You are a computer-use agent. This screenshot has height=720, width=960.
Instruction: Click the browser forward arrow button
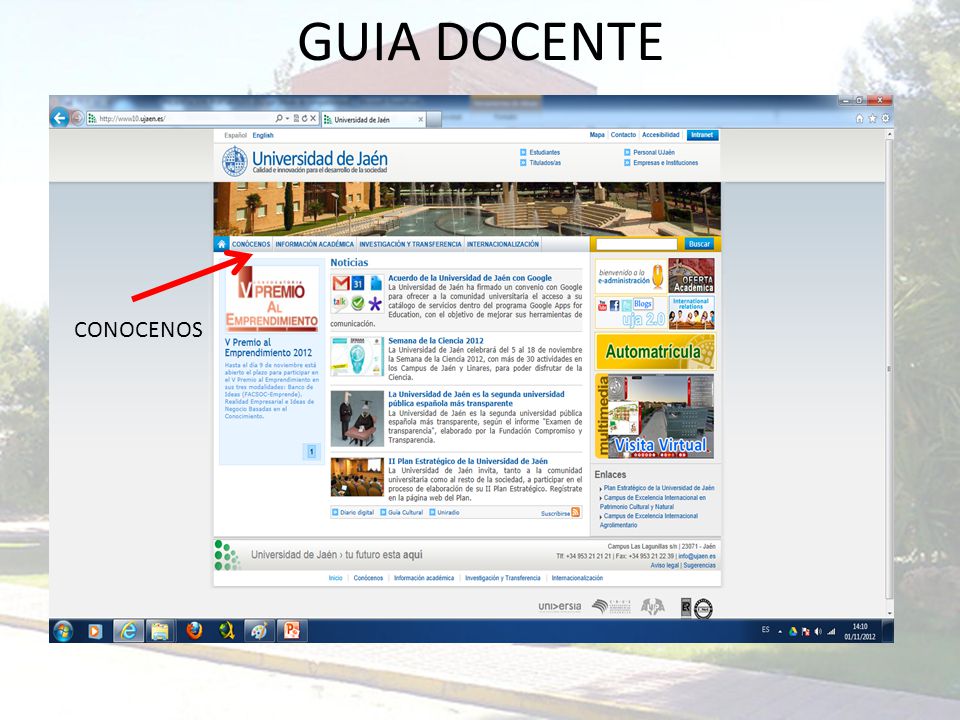(77, 118)
